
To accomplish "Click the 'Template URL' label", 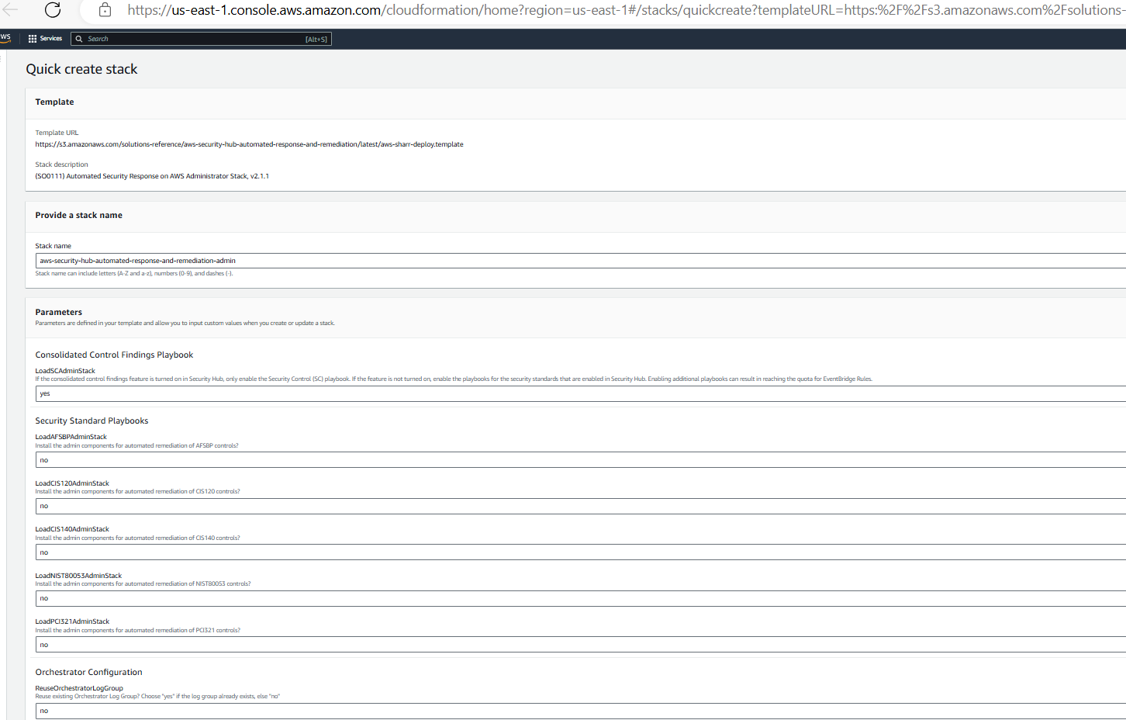I will coord(57,133).
